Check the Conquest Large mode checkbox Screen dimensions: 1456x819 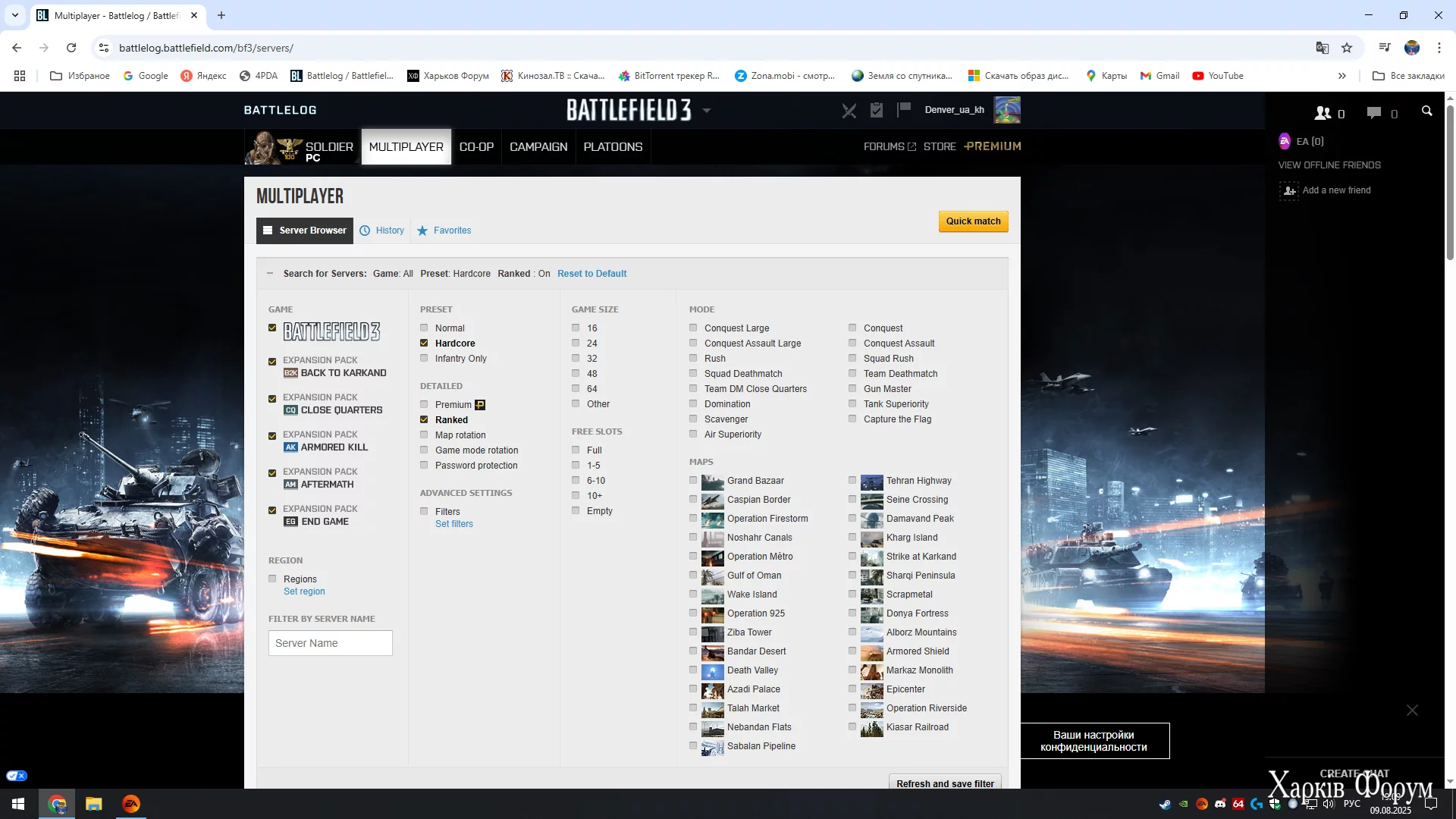click(693, 328)
